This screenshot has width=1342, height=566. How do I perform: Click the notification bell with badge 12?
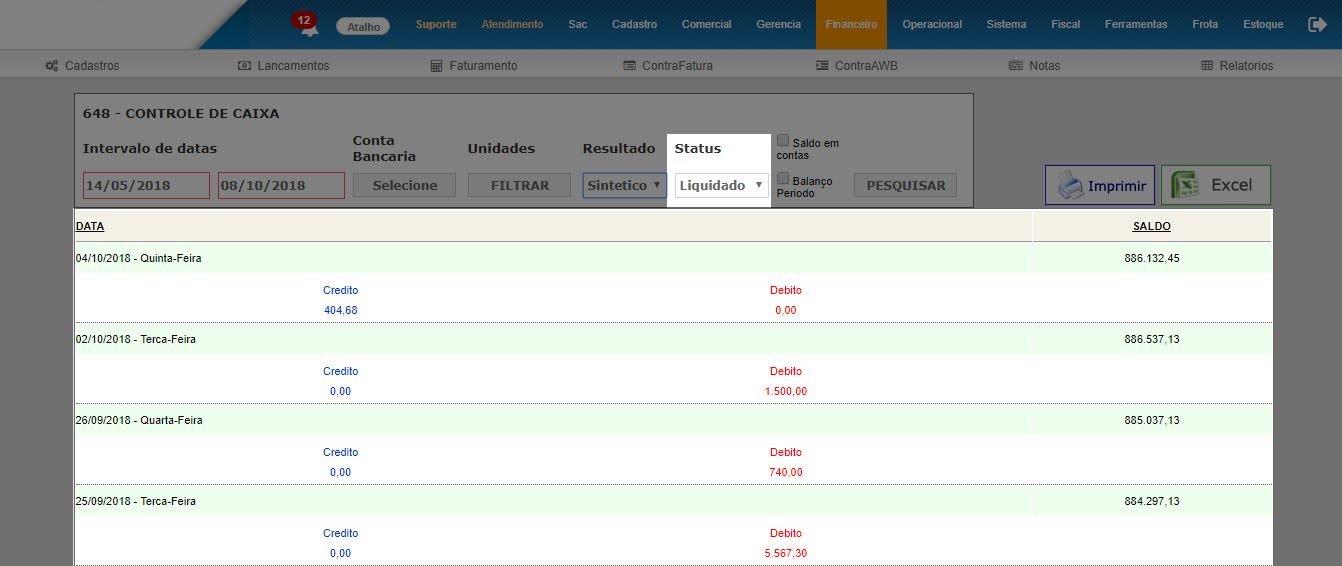point(307,26)
